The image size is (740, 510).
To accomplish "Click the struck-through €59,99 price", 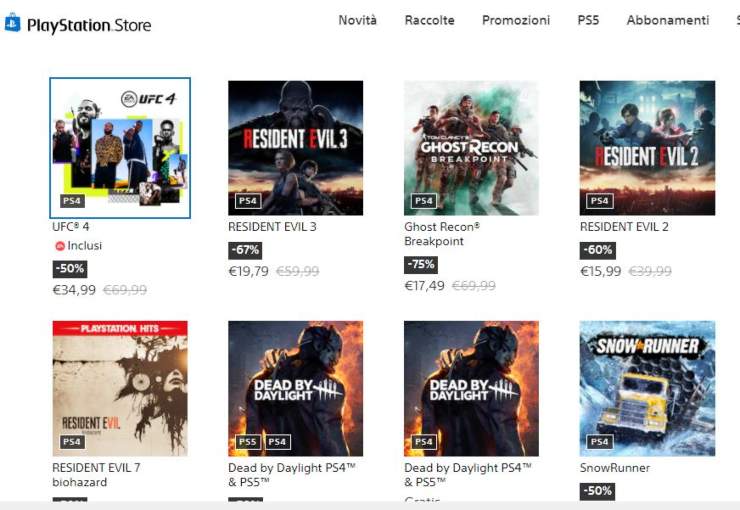I will (298, 271).
